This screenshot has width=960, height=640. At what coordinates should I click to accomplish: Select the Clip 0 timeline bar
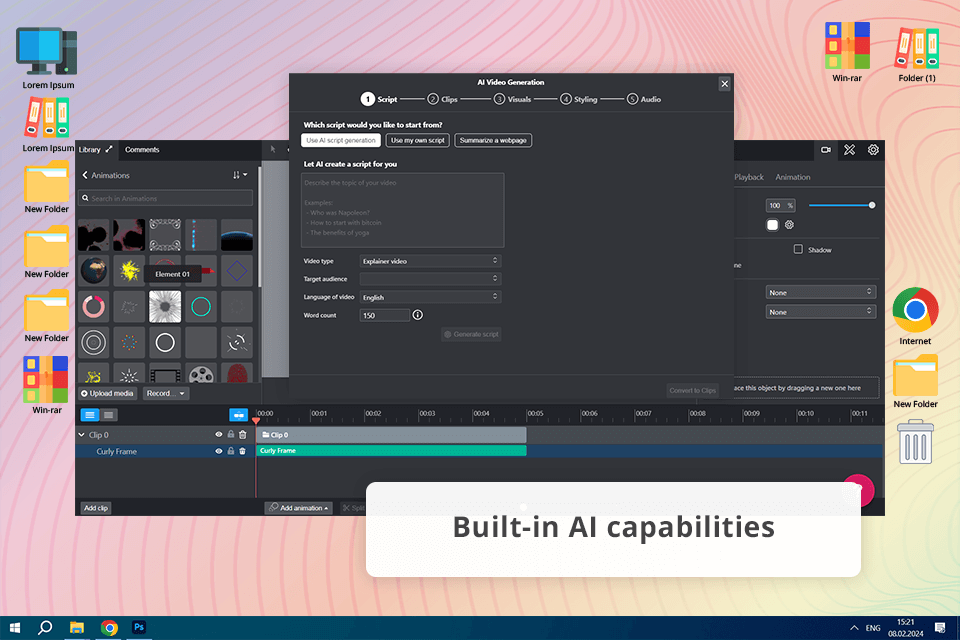[391, 435]
